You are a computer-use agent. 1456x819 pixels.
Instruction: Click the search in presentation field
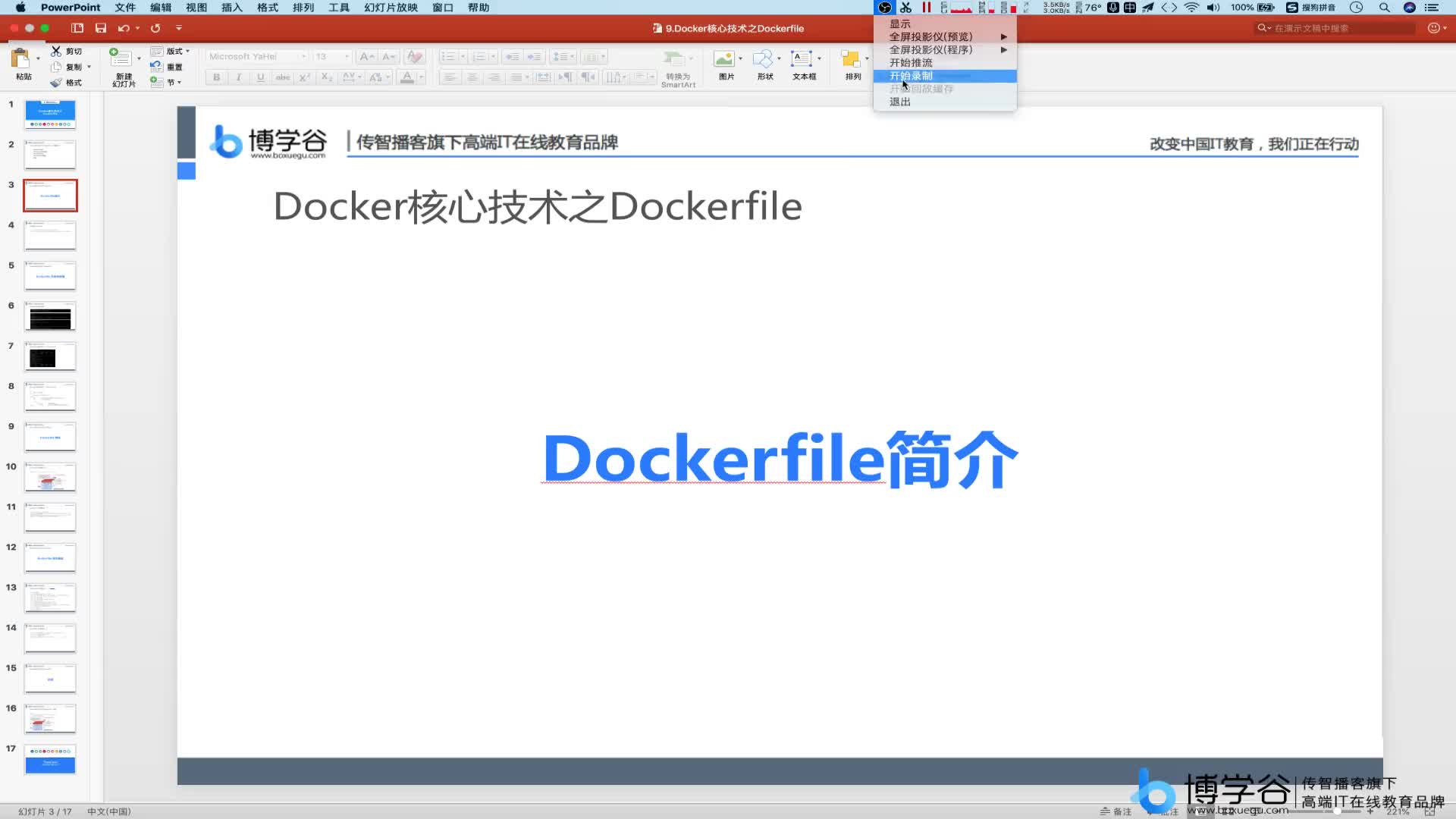click(x=1335, y=28)
